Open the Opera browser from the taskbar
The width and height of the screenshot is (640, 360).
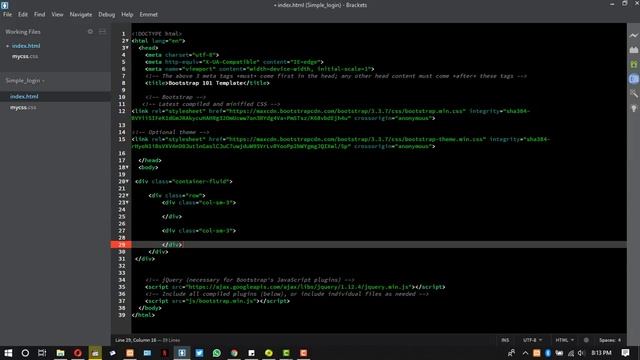pos(78,353)
